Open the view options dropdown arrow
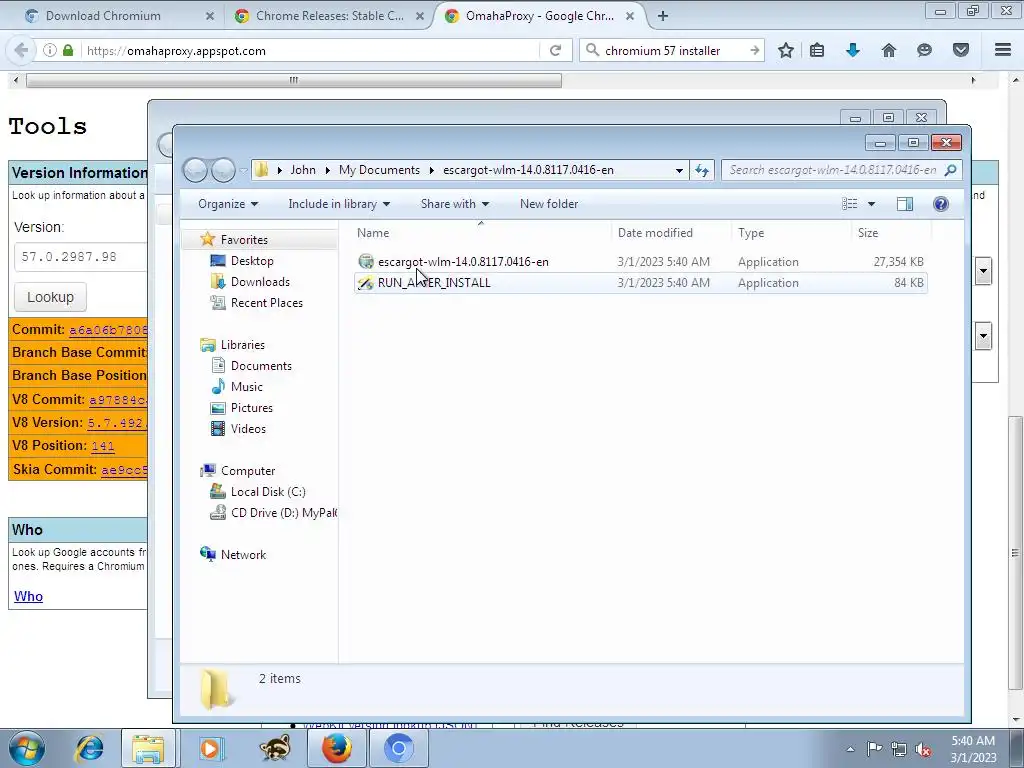Viewport: 1024px width, 768px height. click(871, 204)
